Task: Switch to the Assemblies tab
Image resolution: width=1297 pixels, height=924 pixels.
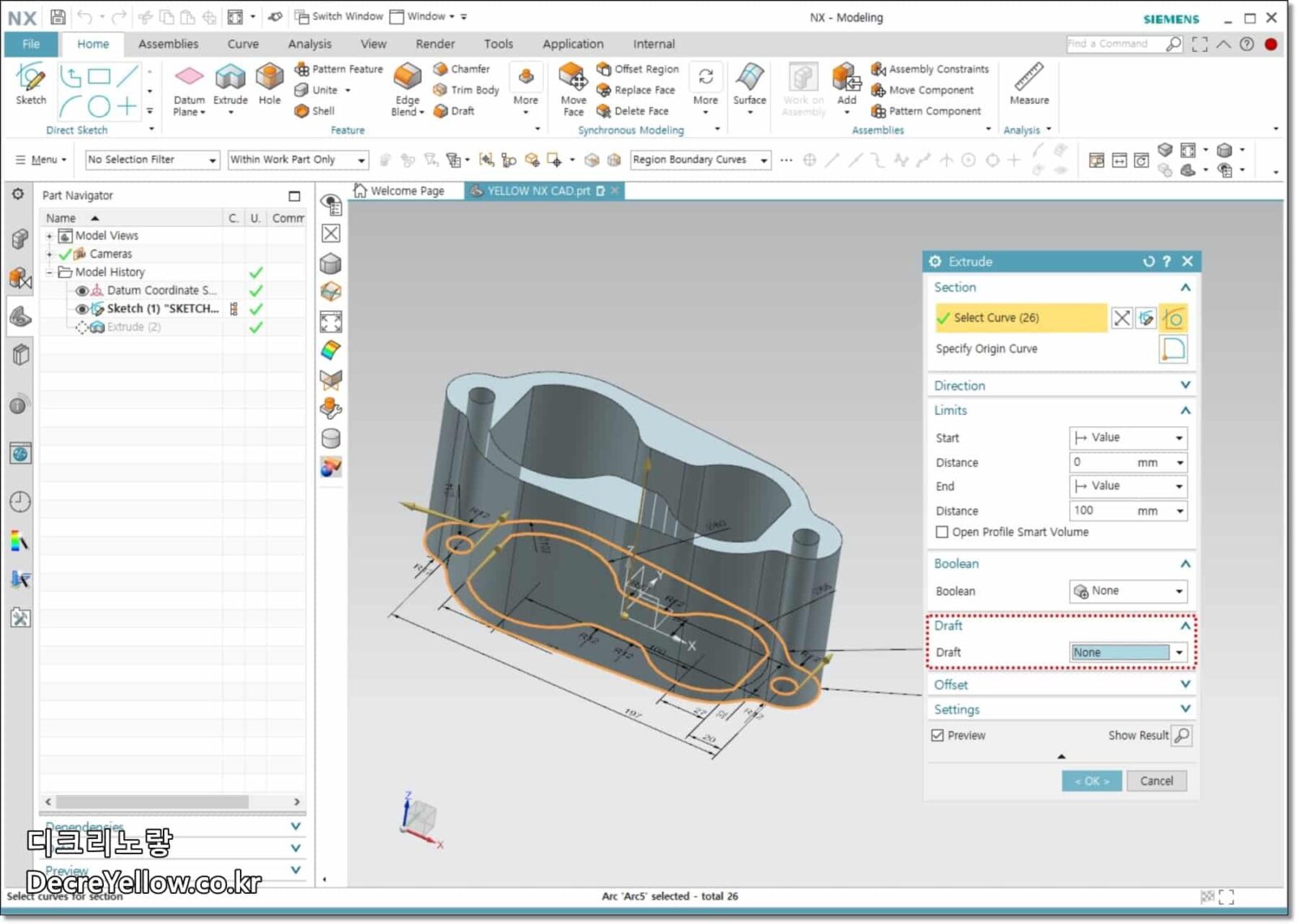Action: pyautogui.click(x=168, y=44)
